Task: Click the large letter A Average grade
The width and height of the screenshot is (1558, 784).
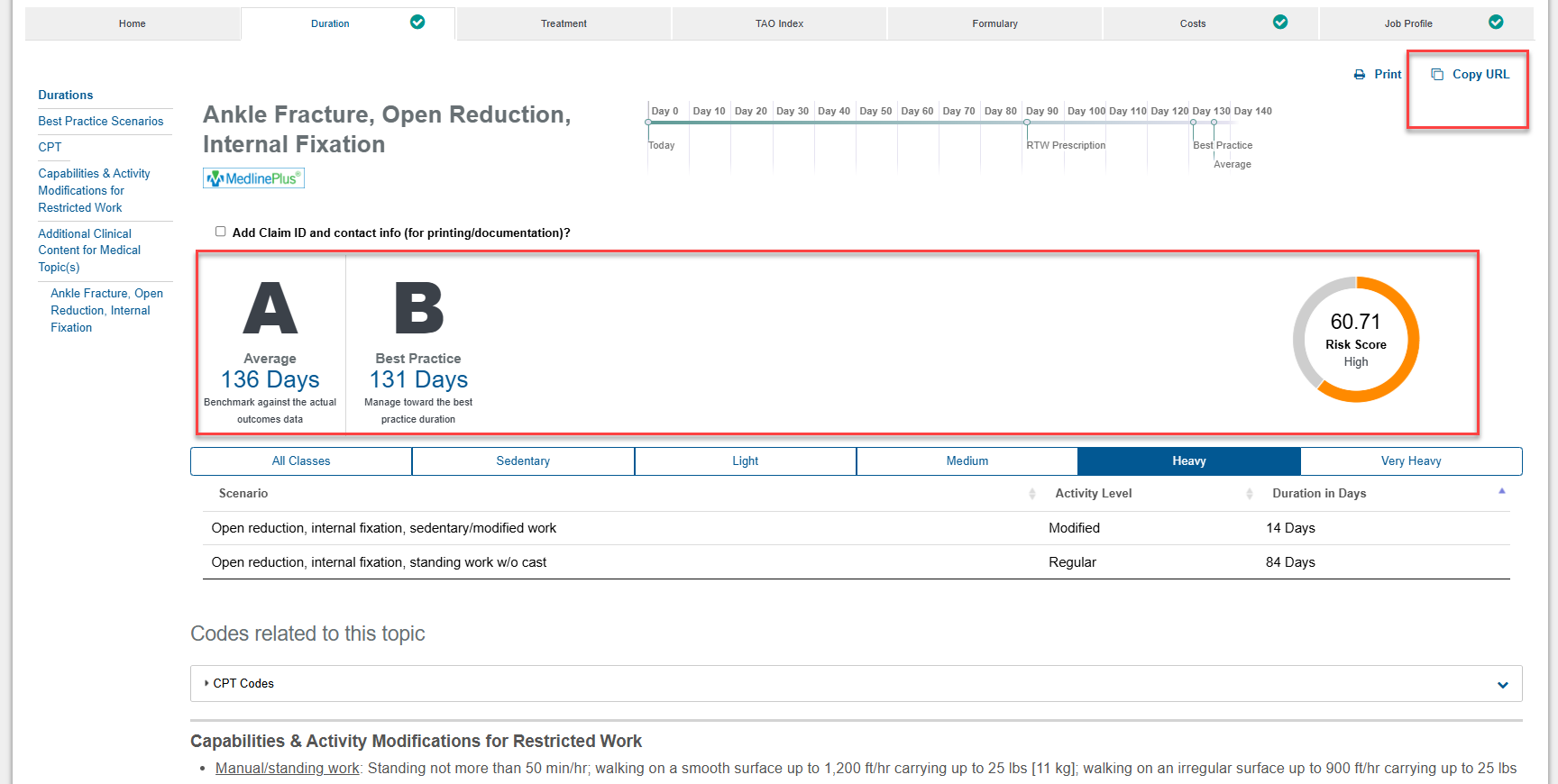Action: 270,309
